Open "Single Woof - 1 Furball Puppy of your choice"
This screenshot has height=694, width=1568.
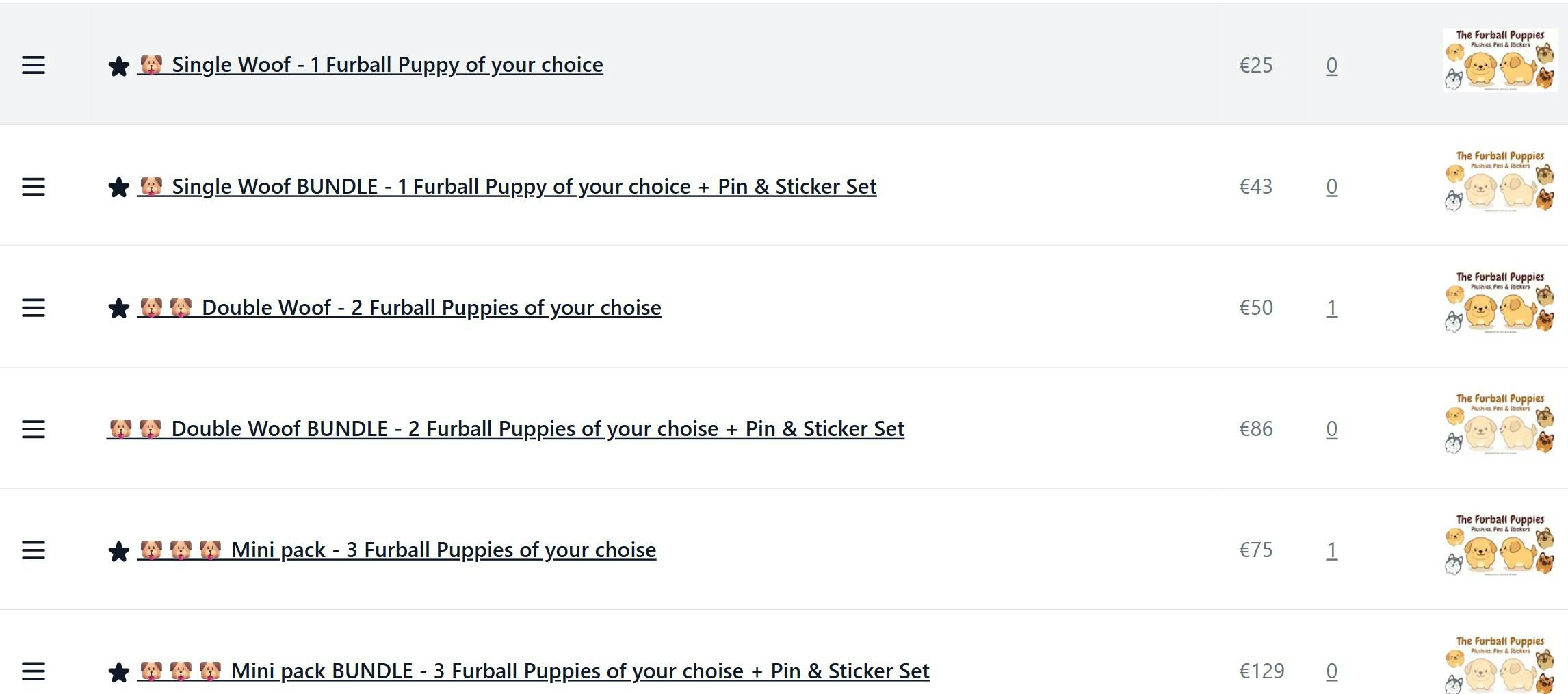click(x=387, y=65)
